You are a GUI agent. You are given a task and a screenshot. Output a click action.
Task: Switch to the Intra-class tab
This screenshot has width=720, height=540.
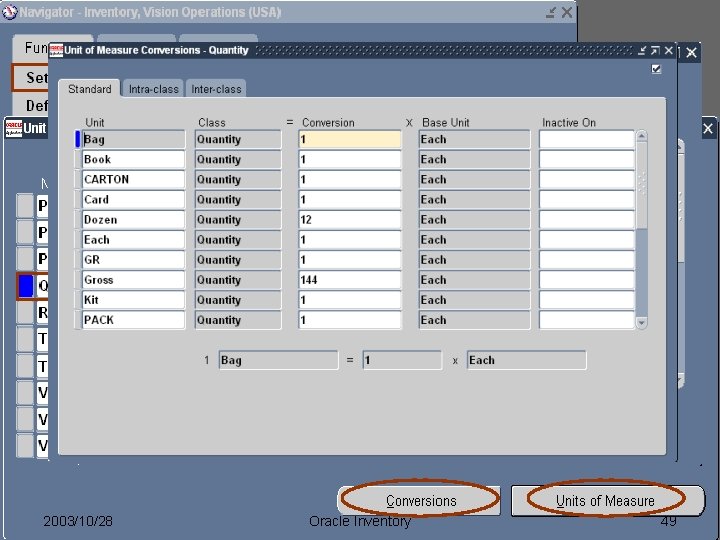click(x=153, y=89)
